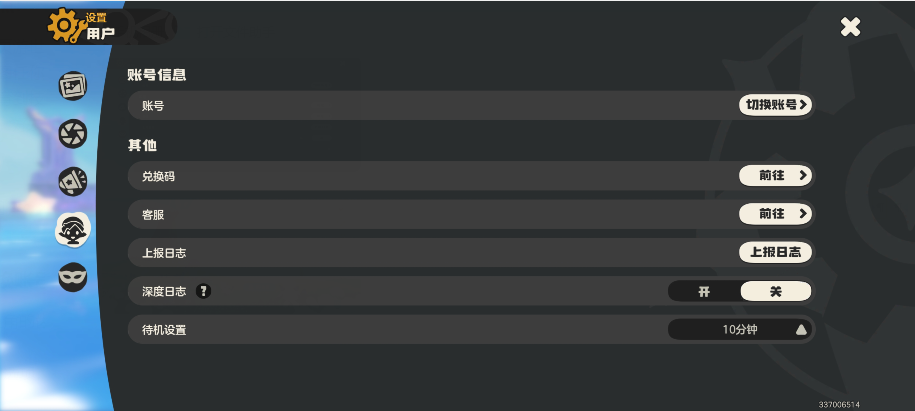Select the 账号 row
The image size is (915, 411).
pos(471,105)
